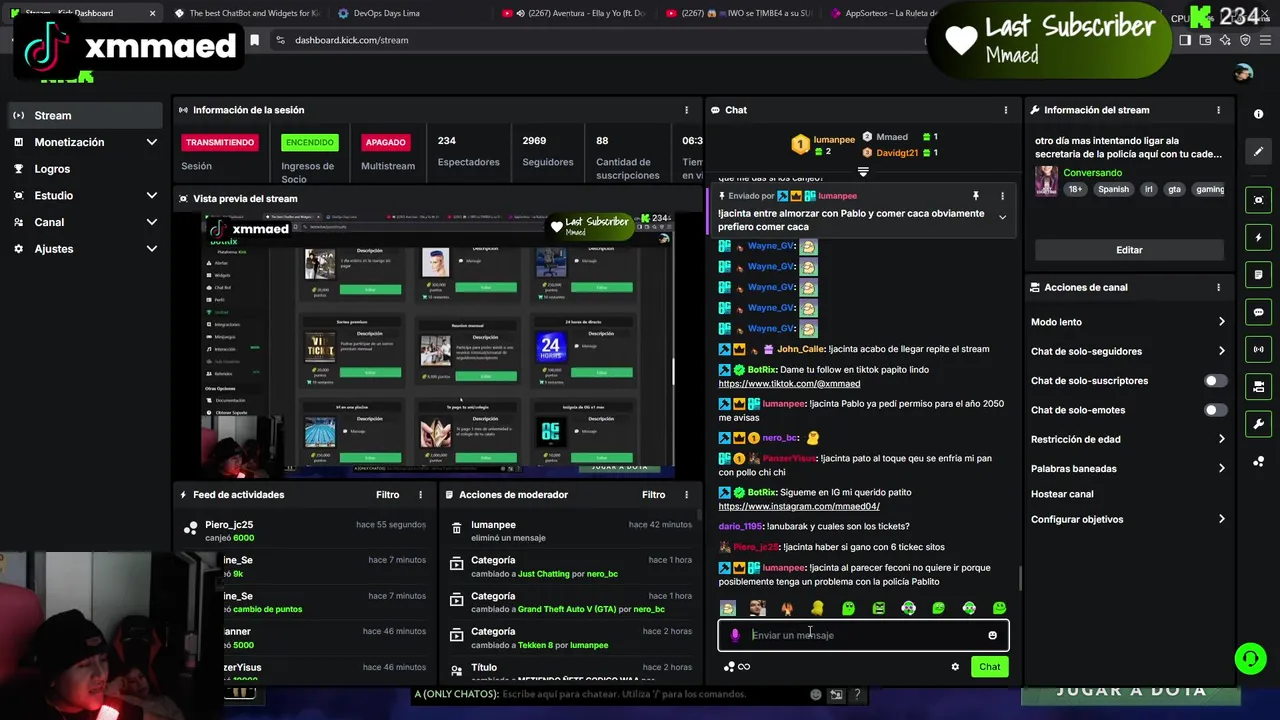Collapse the chat leaderboard arrow

863,172
